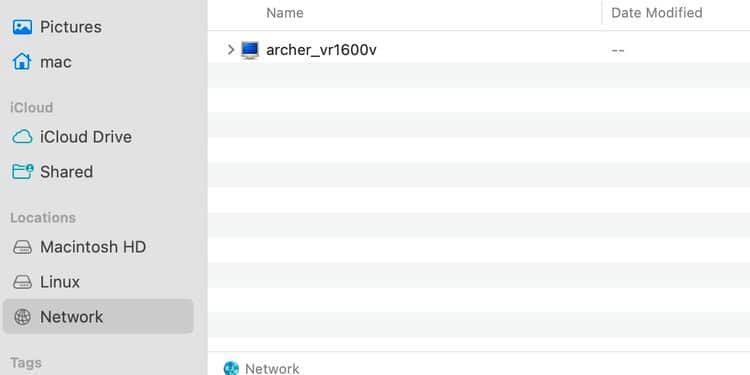Collapse the Locations sidebar section header

(x=43, y=218)
